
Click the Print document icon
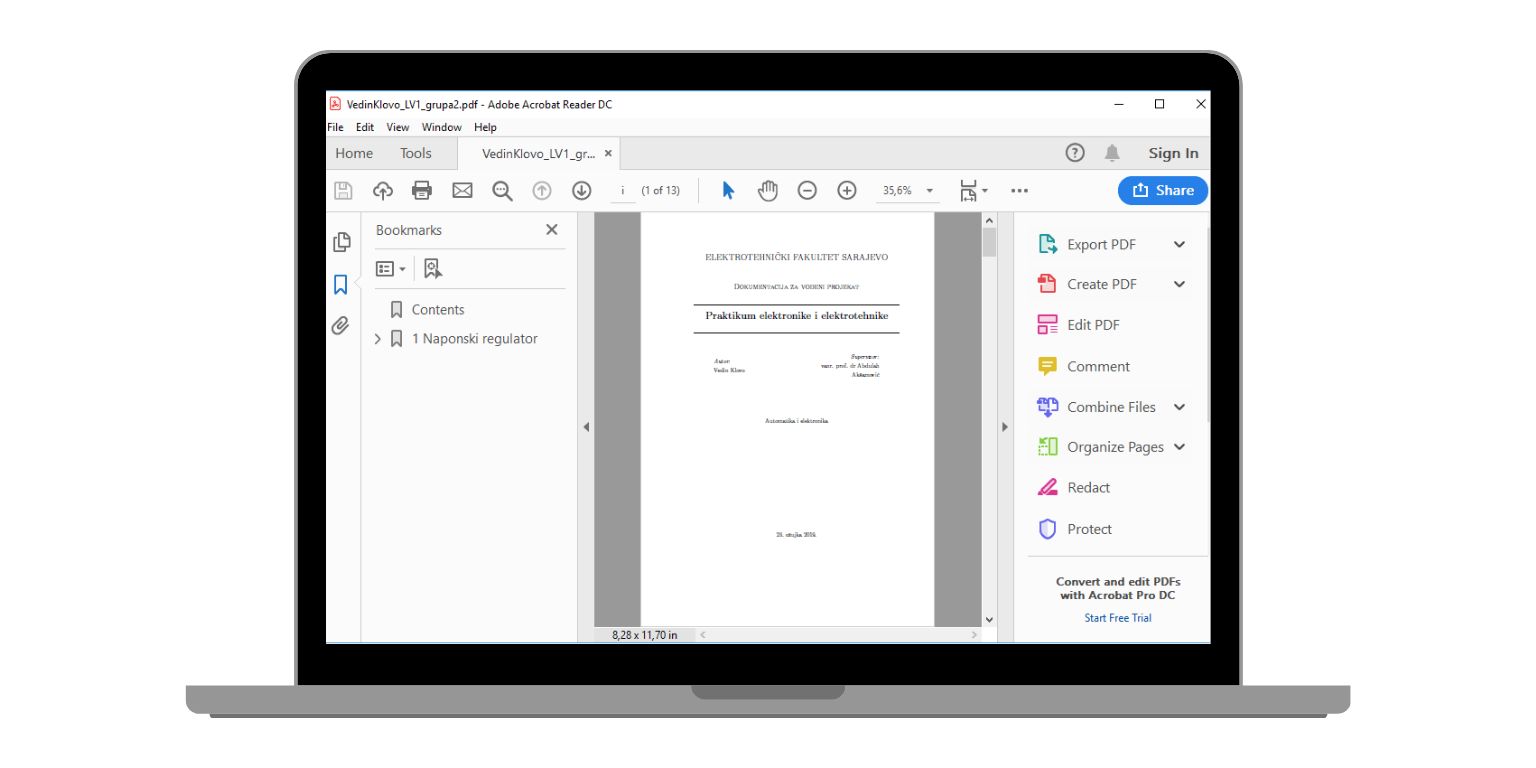[421, 190]
